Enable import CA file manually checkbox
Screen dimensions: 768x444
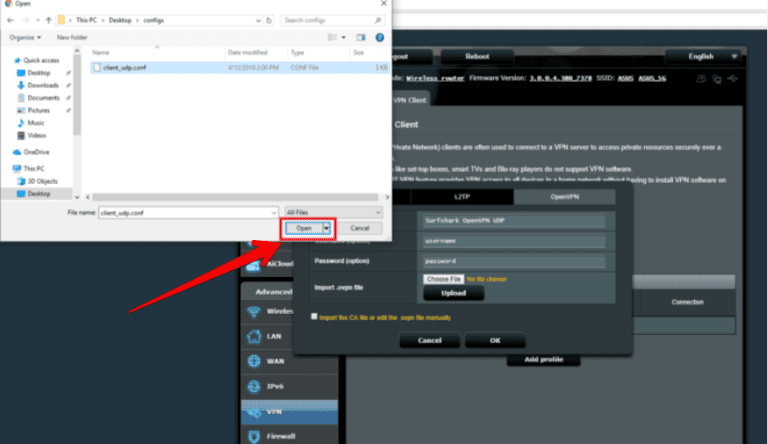coord(314,317)
